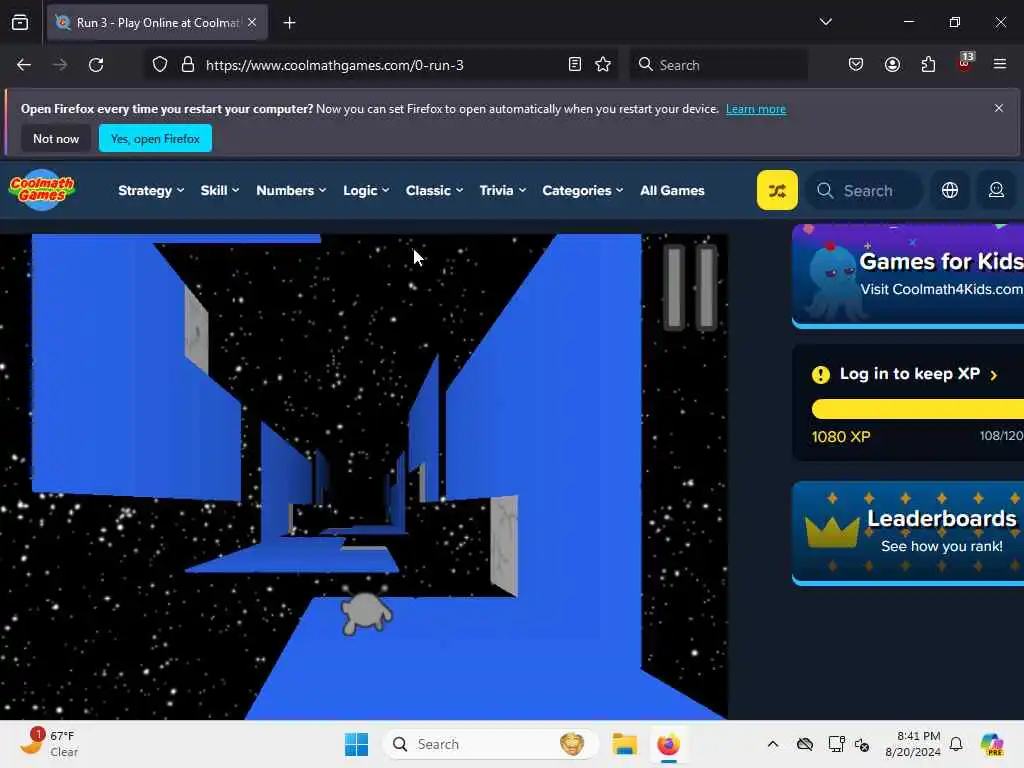Click the Coolmath site search field
This screenshot has width=1024, height=768.
click(865, 190)
